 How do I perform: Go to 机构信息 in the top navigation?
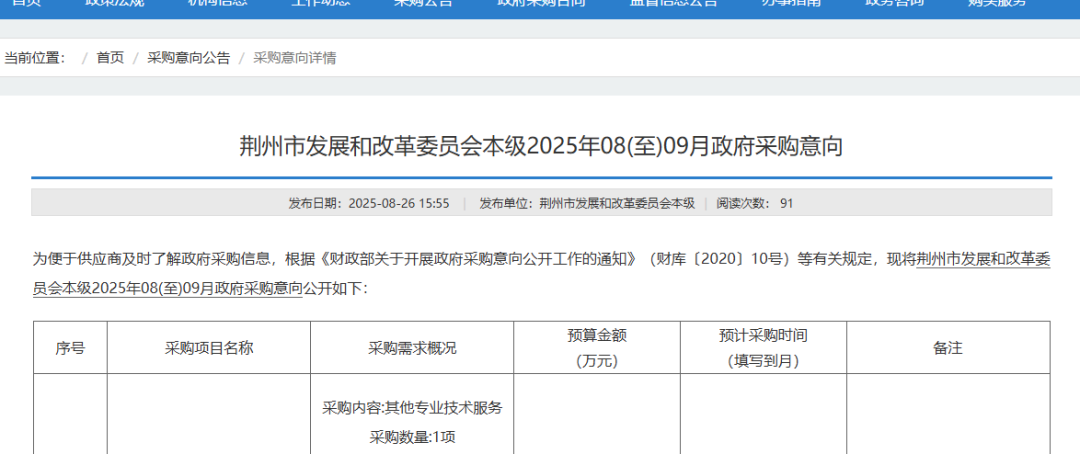[215, 4]
